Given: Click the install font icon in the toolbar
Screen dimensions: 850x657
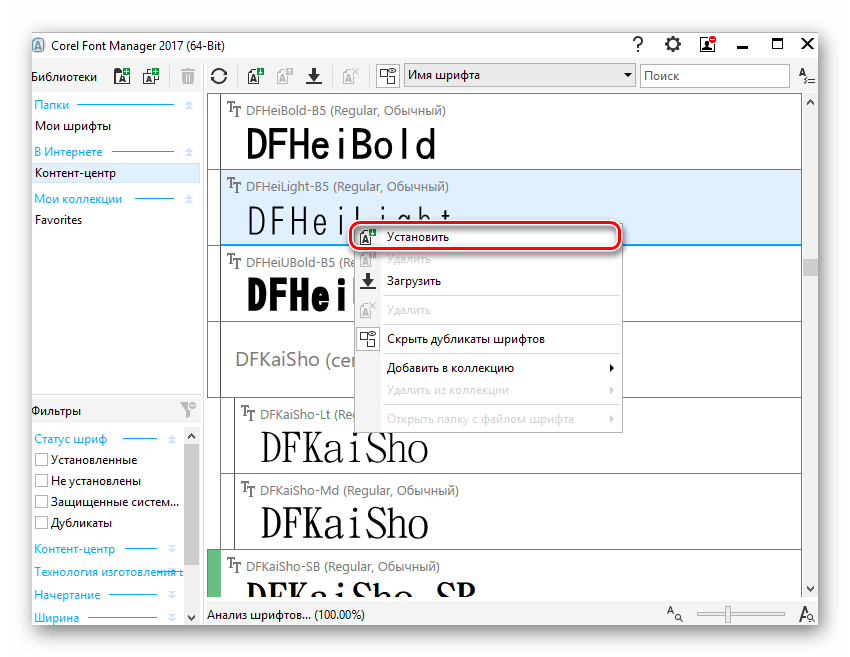Looking at the screenshot, I should pyautogui.click(x=256, y=76).
